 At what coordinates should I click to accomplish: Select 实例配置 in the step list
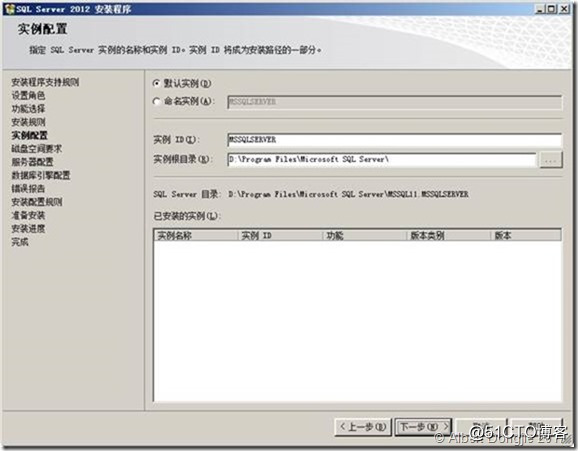click(29, 135)
